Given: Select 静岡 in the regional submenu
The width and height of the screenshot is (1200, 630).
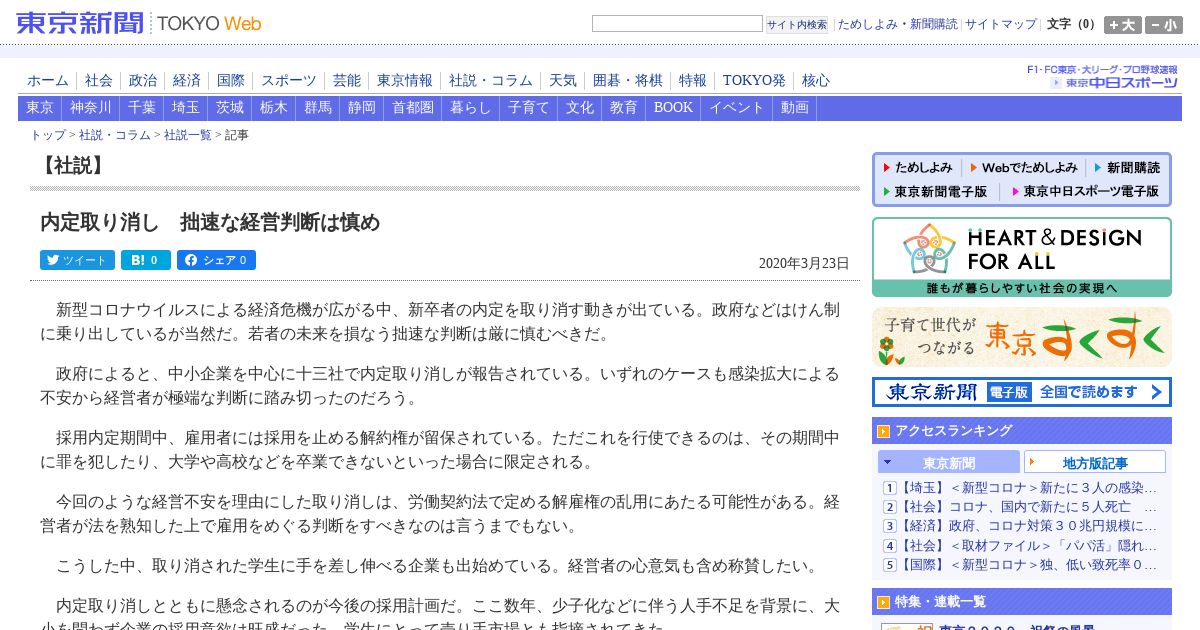Looking at the screenshot, I should click(362, 108).
